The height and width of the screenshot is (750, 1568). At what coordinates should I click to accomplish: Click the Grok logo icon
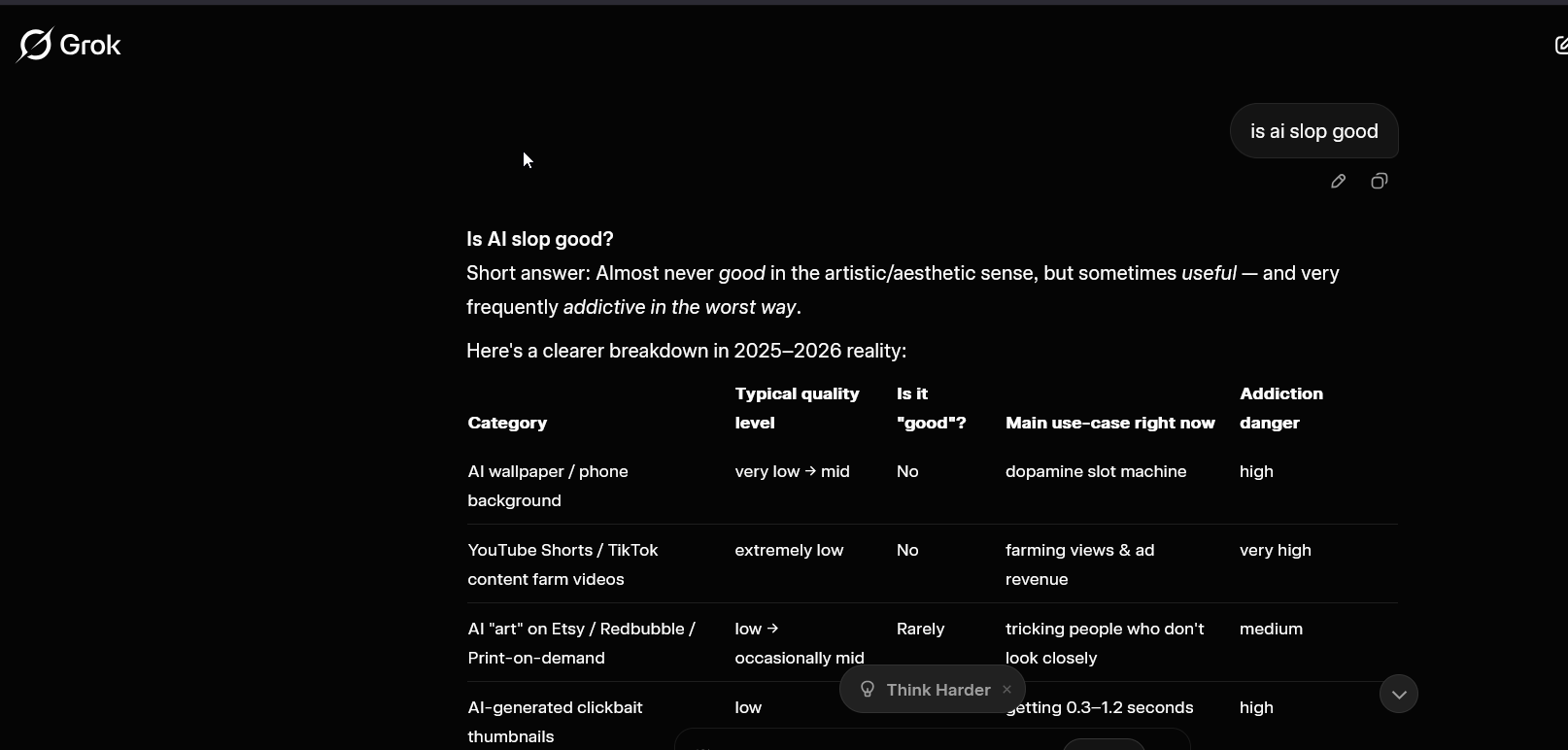[35, 45]
